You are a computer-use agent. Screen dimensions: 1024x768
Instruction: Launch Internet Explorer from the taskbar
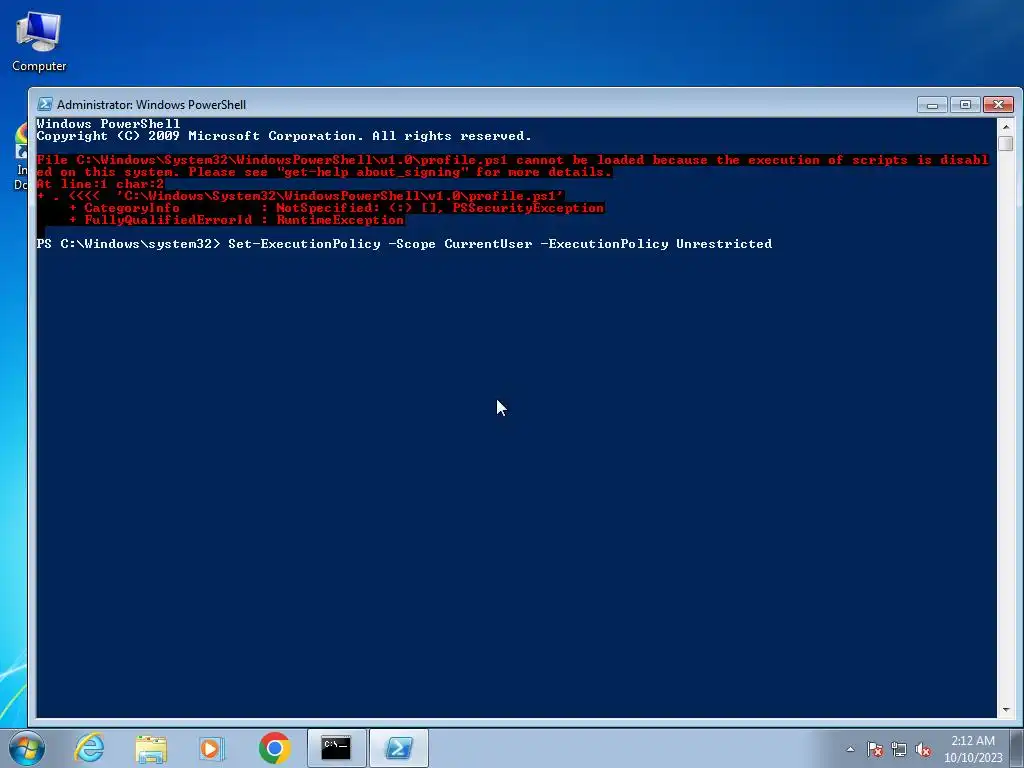coord(89,748)
